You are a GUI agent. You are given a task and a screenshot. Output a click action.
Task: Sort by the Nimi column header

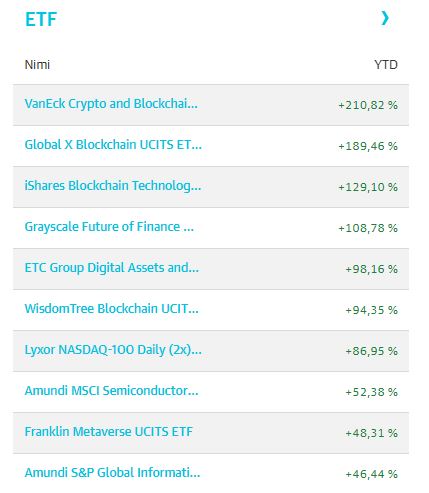coord(37,65)
